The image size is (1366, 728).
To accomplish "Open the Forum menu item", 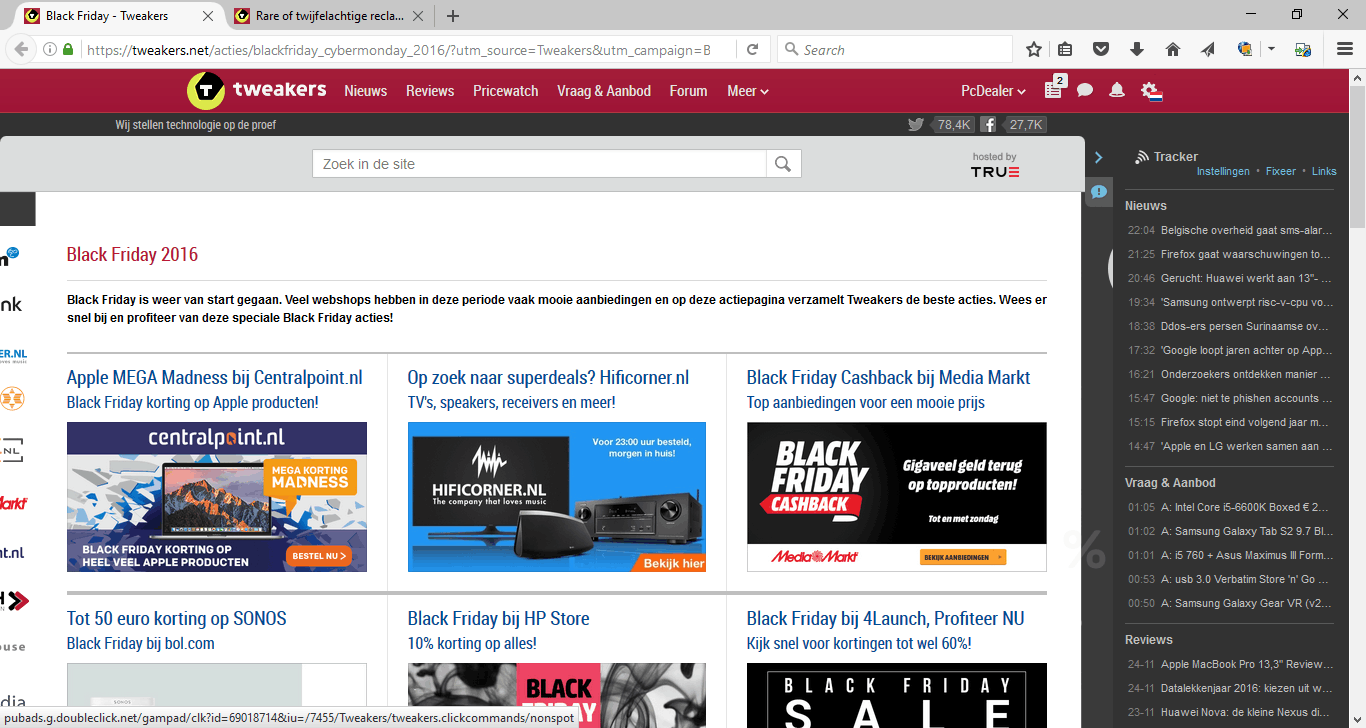I will (x=688, y=91).
